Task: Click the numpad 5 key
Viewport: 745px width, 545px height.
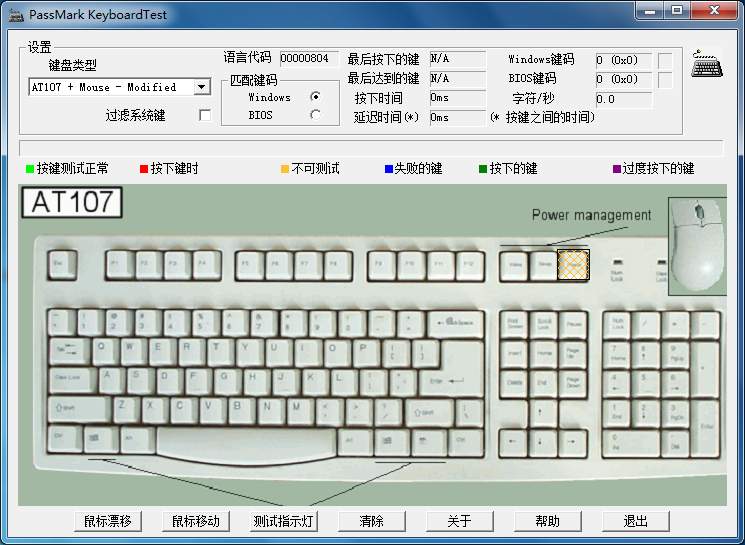Action: [646, 383]
